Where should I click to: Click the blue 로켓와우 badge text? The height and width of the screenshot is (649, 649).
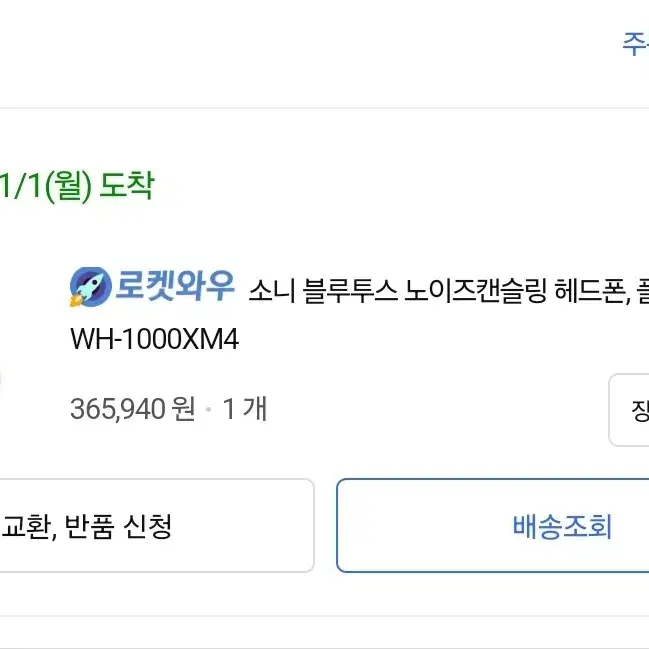[x=175, y=285]
